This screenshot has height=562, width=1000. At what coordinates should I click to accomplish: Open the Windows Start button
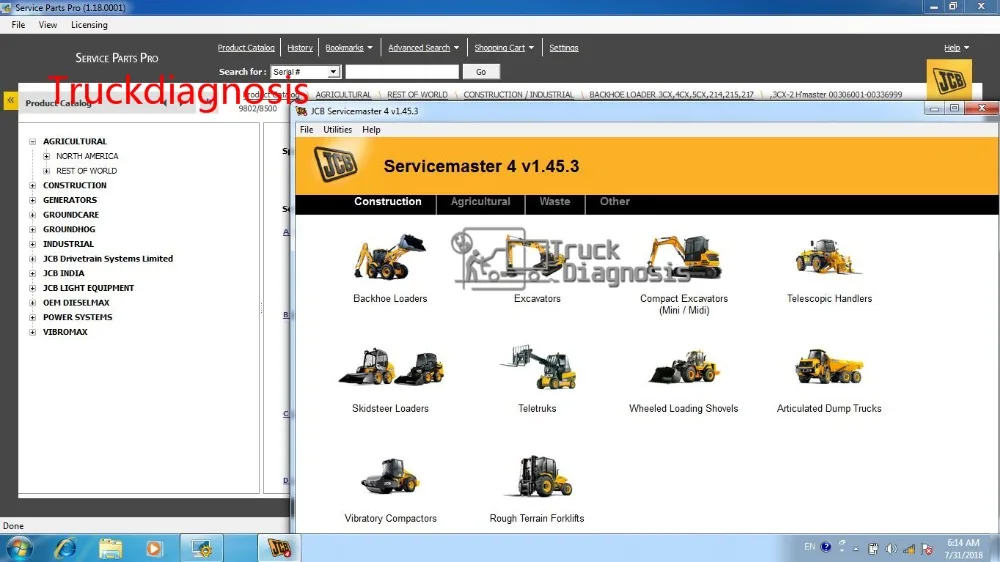click(18, 549)
